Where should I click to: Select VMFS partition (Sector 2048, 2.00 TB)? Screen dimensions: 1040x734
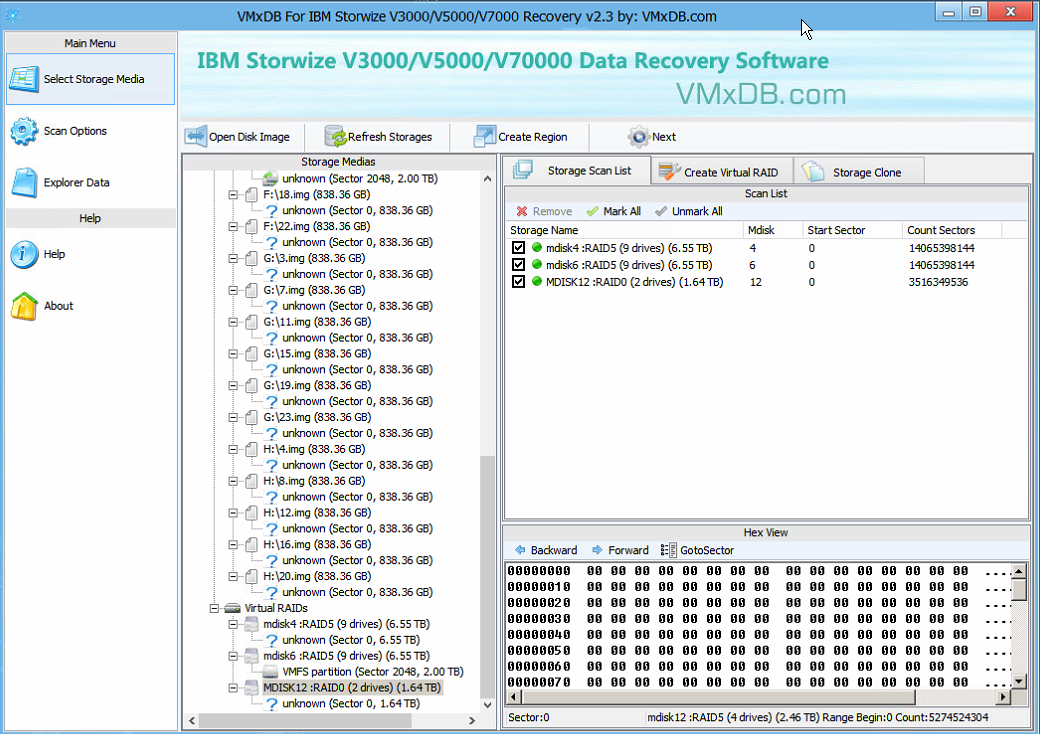pyautogui.click(x=372, y=672)
